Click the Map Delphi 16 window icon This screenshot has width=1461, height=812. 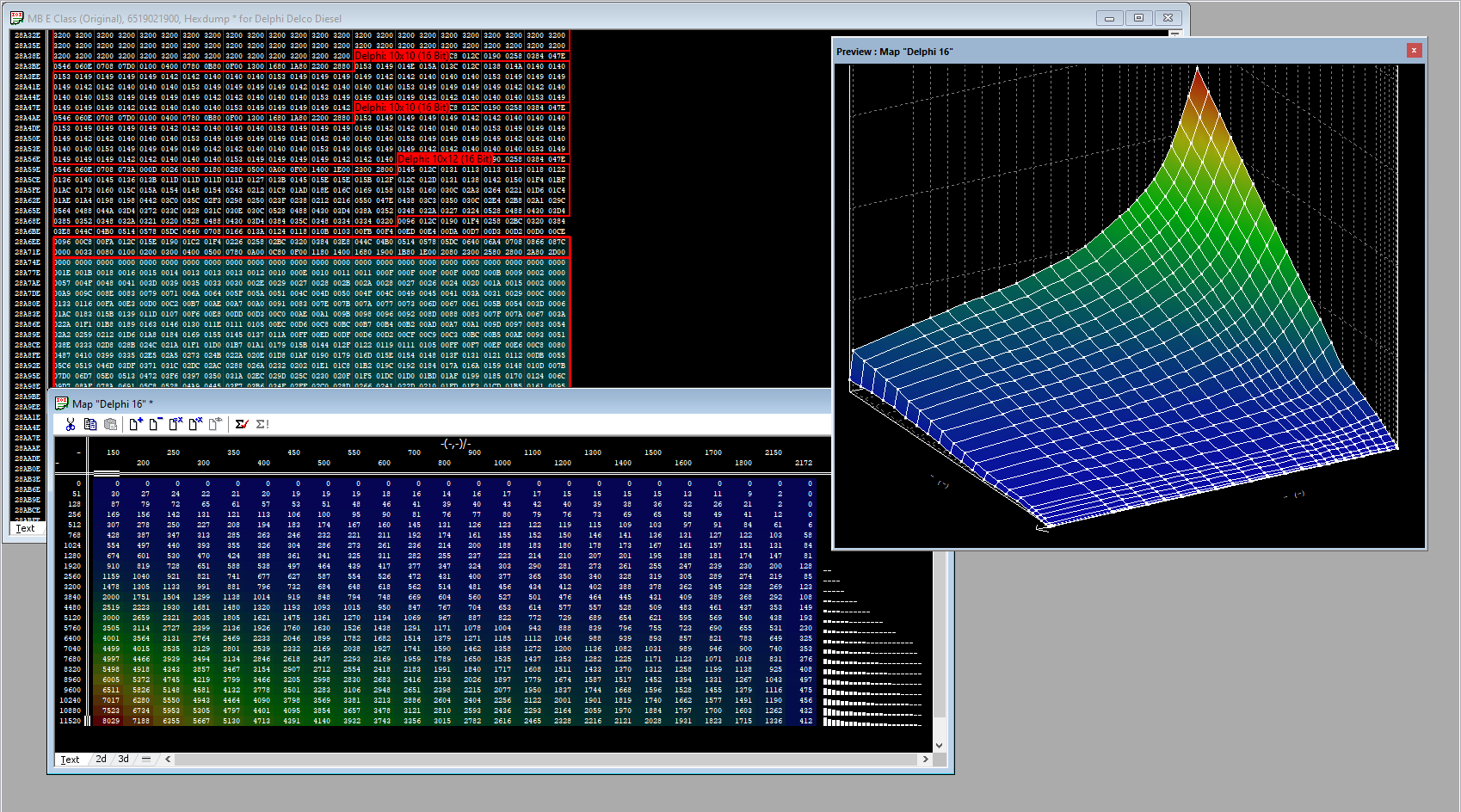pos(62,403)
